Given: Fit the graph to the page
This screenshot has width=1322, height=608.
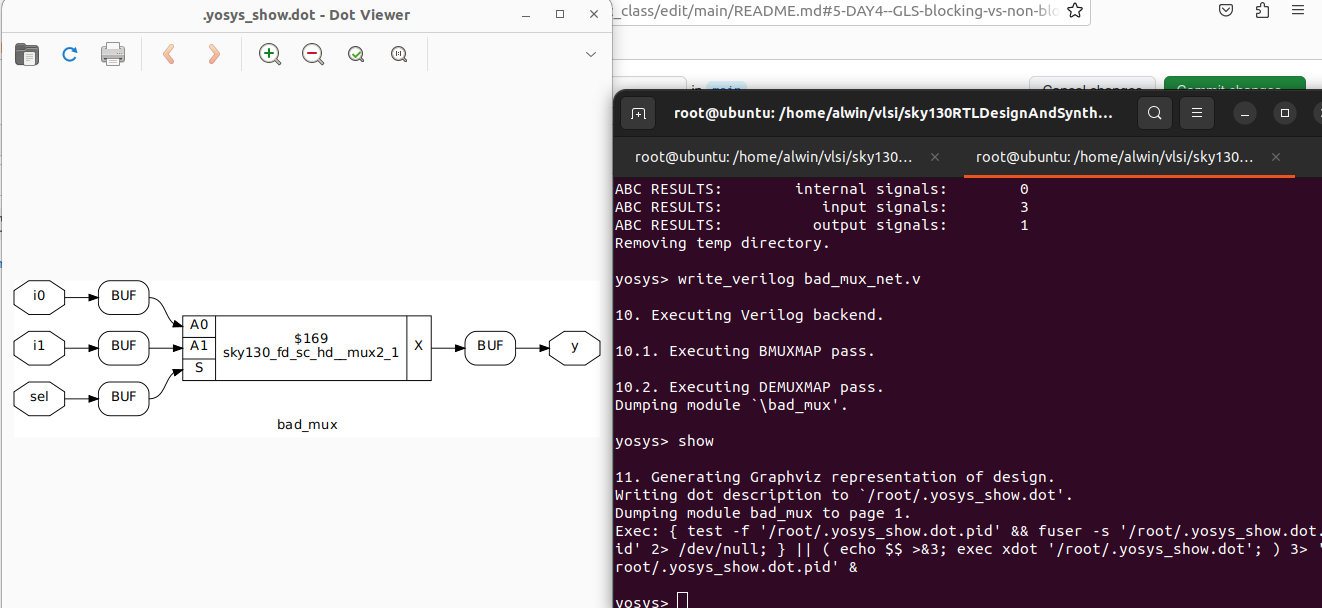Looking at the screenshot, I should tap(355, 54).
